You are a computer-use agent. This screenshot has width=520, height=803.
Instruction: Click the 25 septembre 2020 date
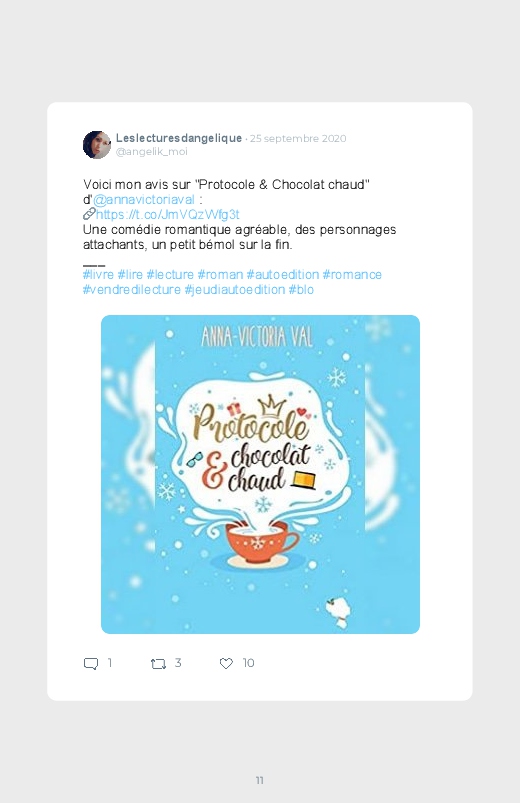(x=298, y=138)
